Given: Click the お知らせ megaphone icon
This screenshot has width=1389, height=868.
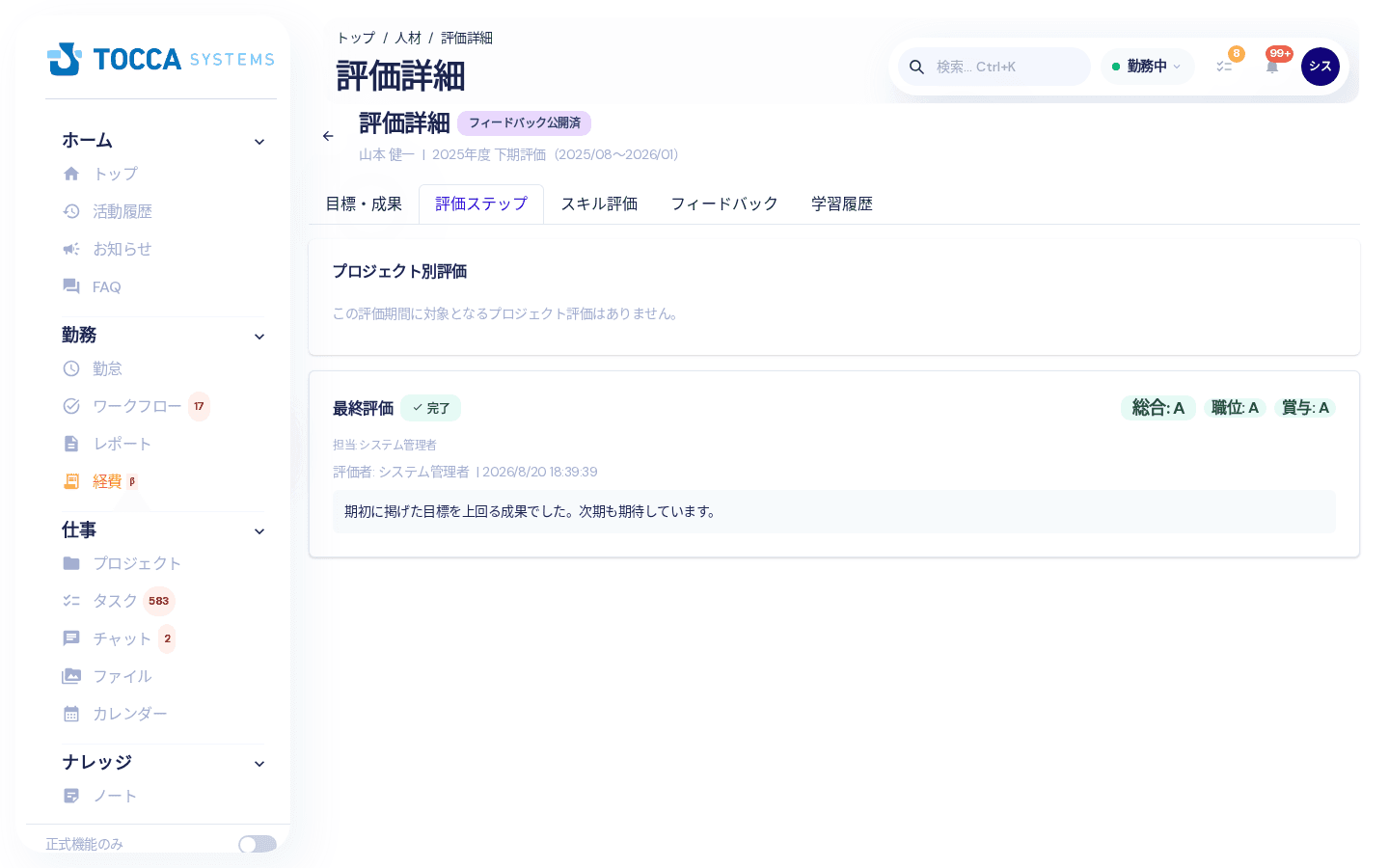Looking at the screenshot, I should [x=71, y=249].
